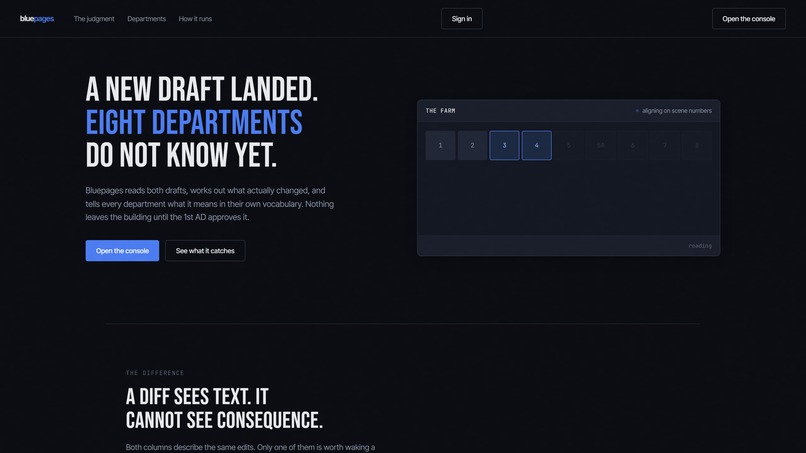Click THE FARM panel title
The image size is (806, 453).
(440, 111)
